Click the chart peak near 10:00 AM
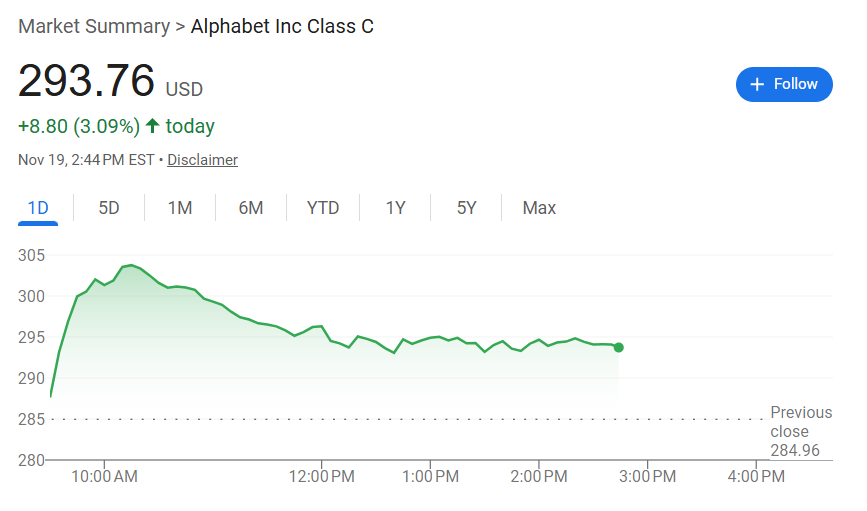Viewport: 867px width, 511px height. tap(130, 265)
